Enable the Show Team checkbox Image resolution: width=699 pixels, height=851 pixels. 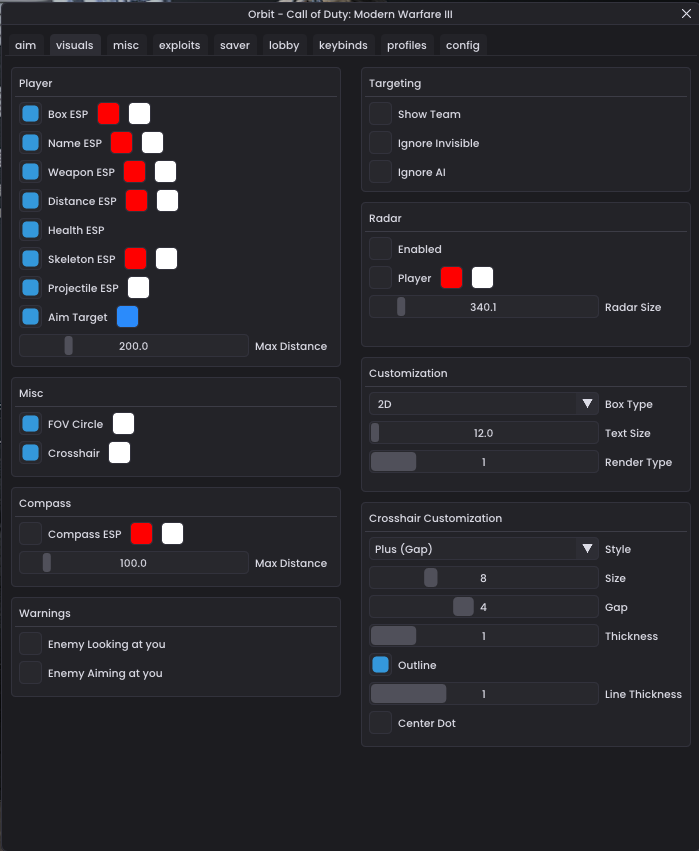click(380, 114)
